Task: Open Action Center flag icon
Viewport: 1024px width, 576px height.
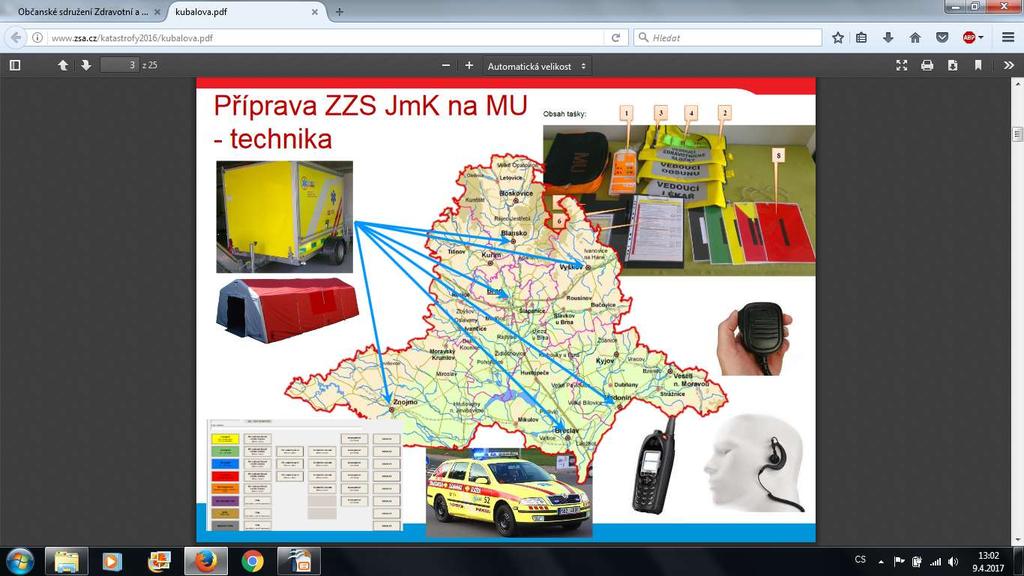Action: tap(899, 562)
